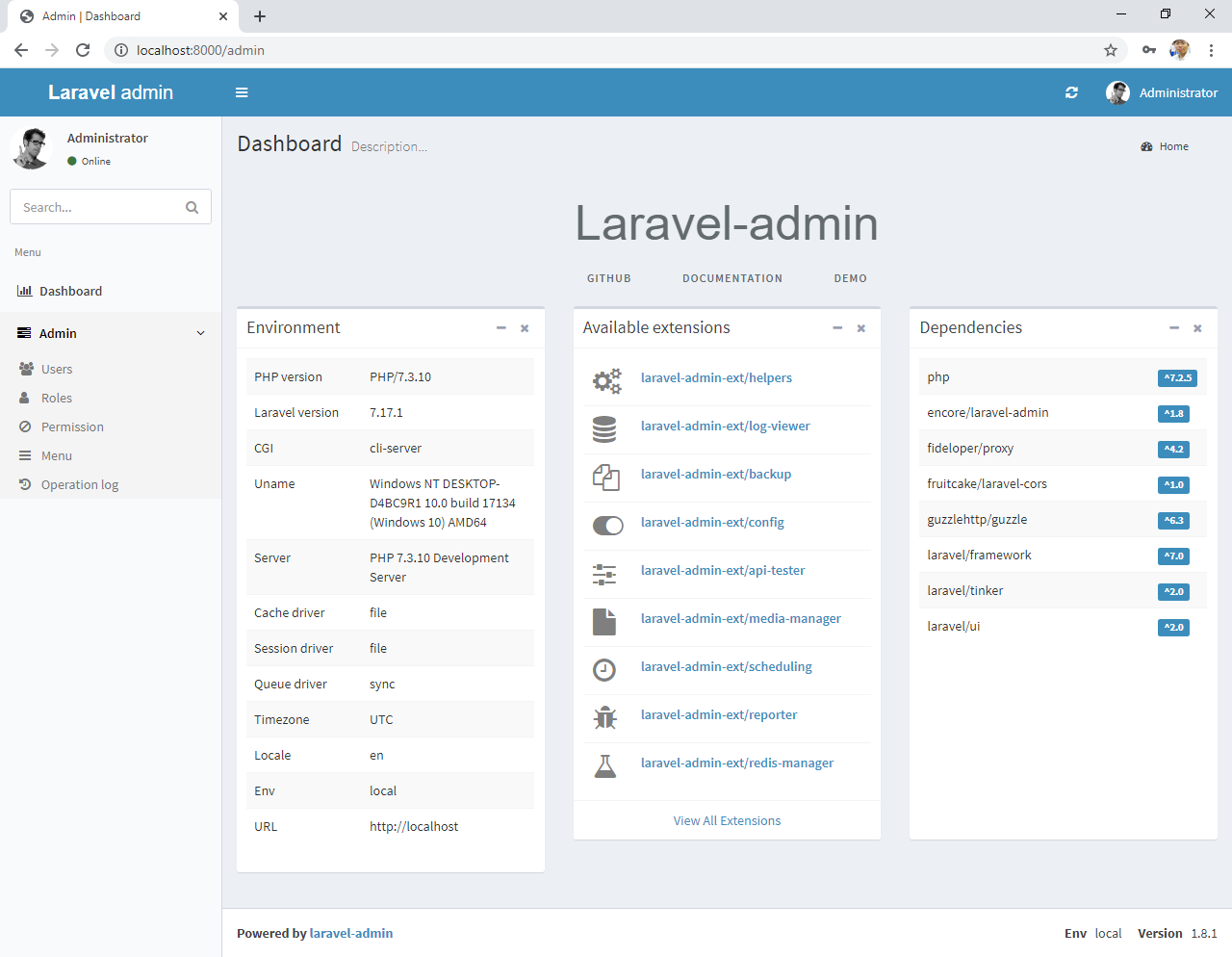Click in the sidebar Search field
Screen dimensions: 1232x957
(96, 207)
